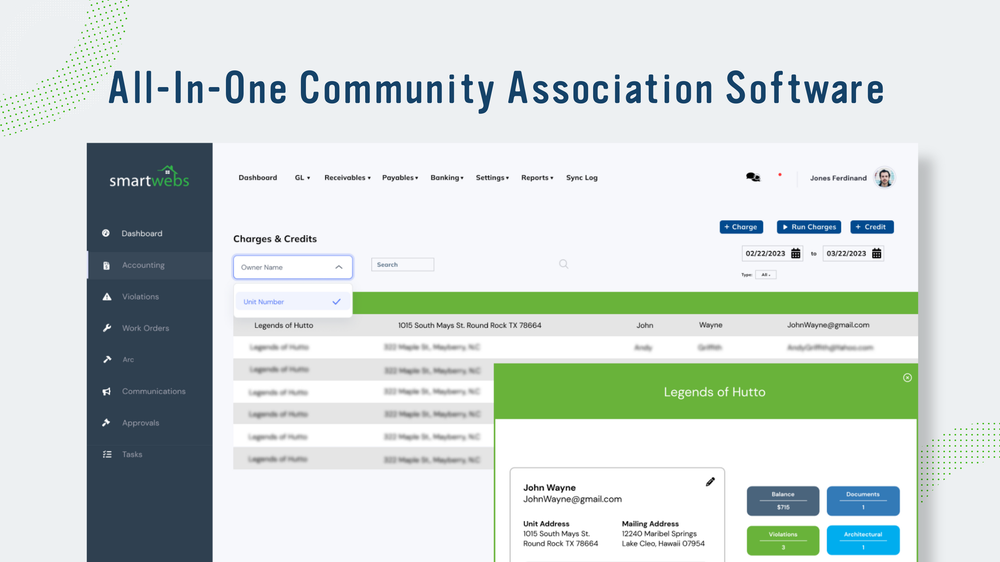Open the Receivables dropdown menu
The image size is (1000, 562).
[x=347, y=178]
